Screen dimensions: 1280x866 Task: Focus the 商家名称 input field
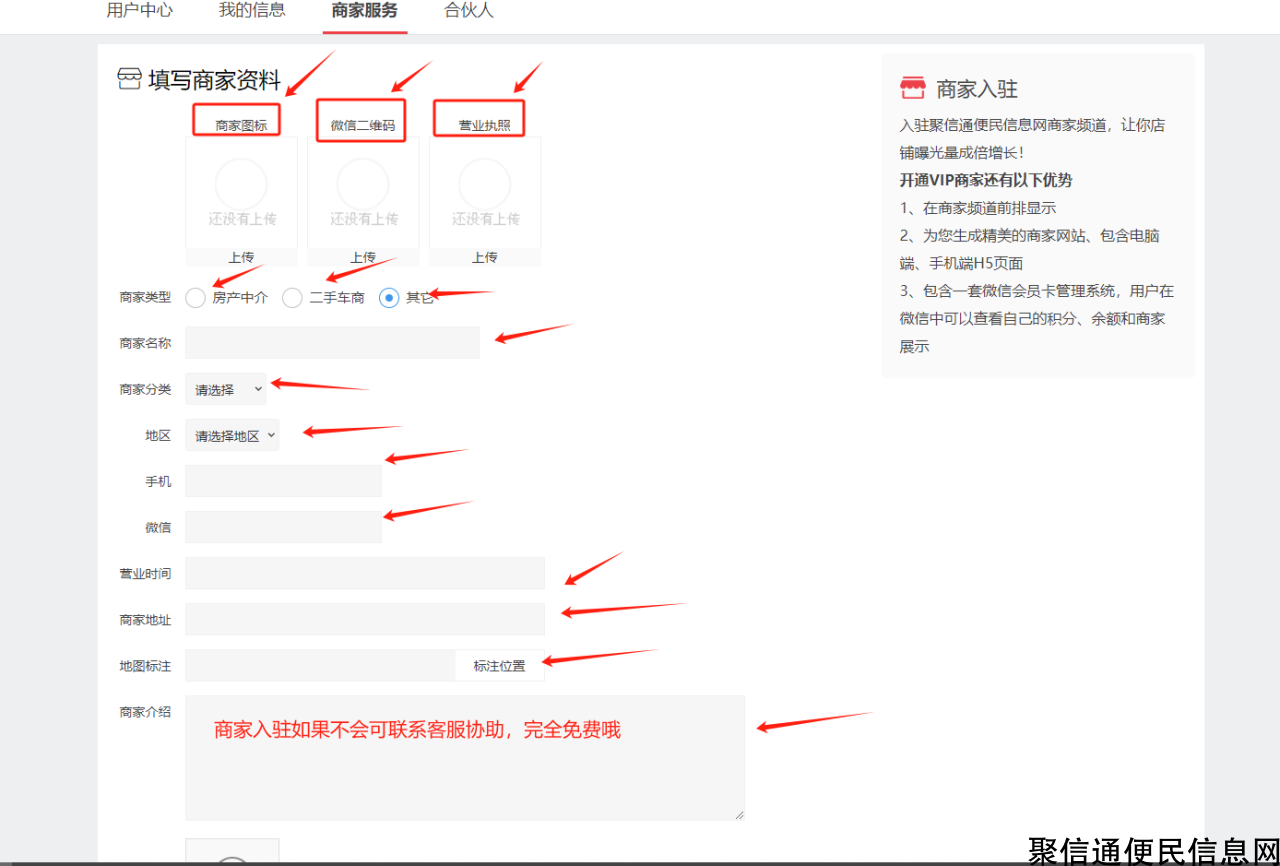tap(332, 343)
